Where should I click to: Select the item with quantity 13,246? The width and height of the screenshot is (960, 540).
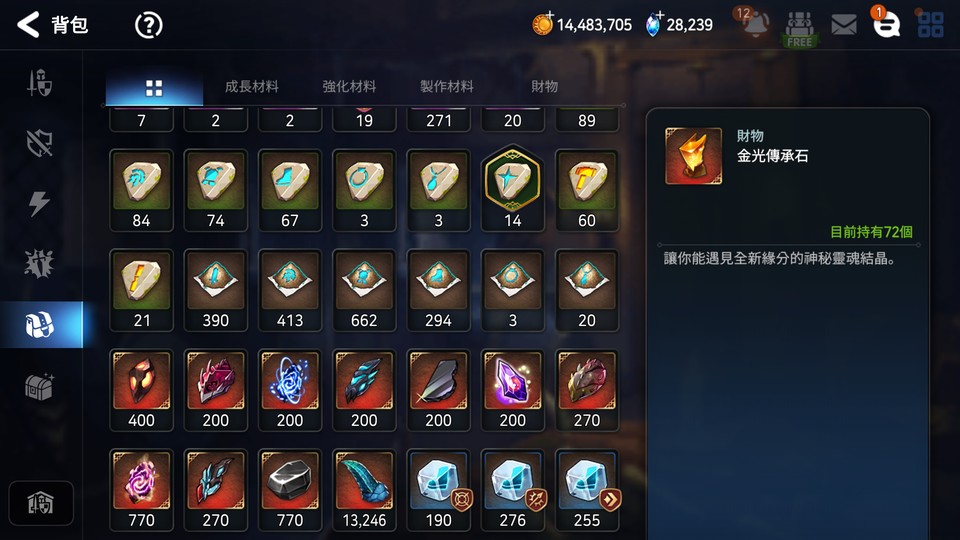coord(364,490)
